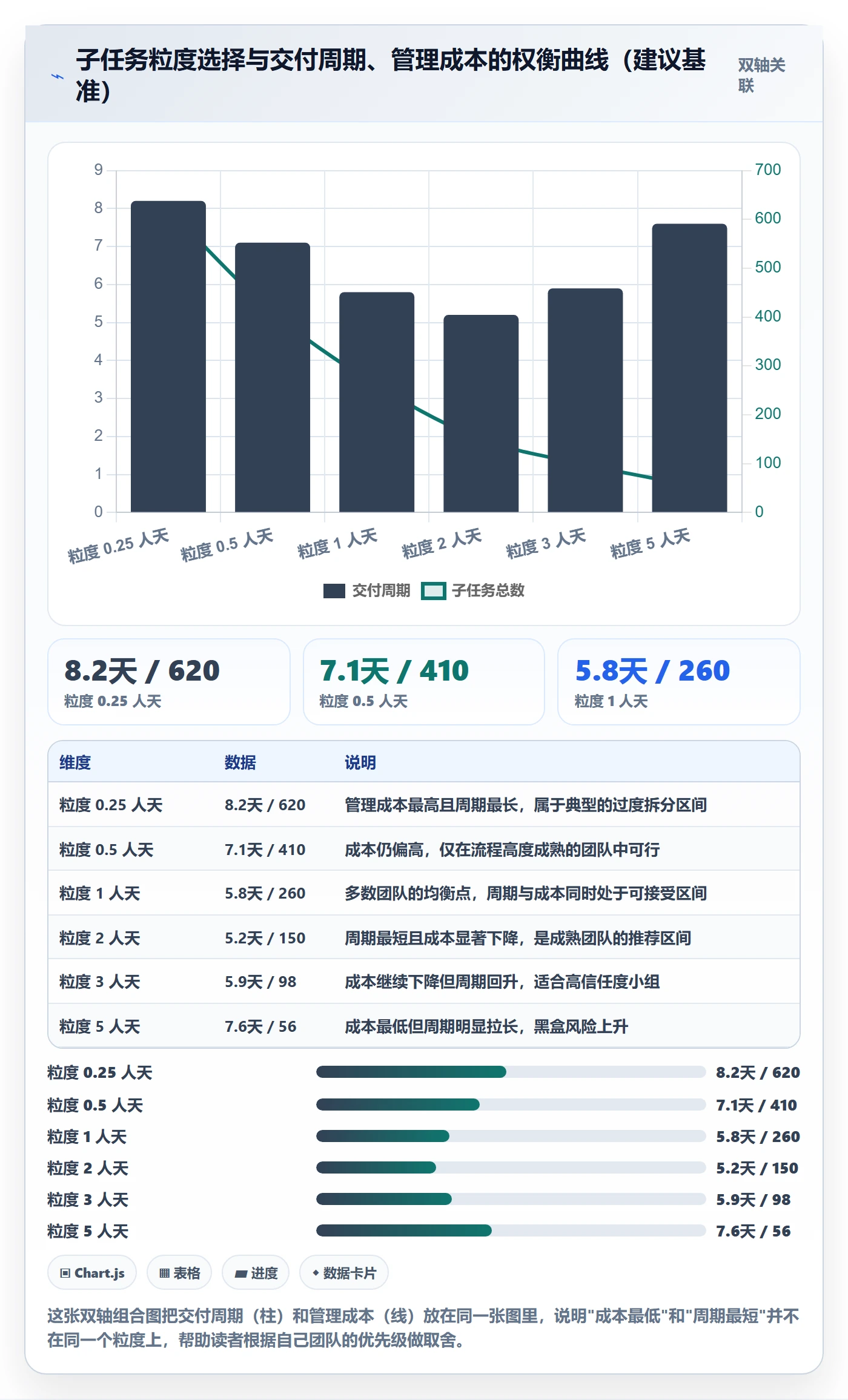Click the 说明 column header

[360, 762]
